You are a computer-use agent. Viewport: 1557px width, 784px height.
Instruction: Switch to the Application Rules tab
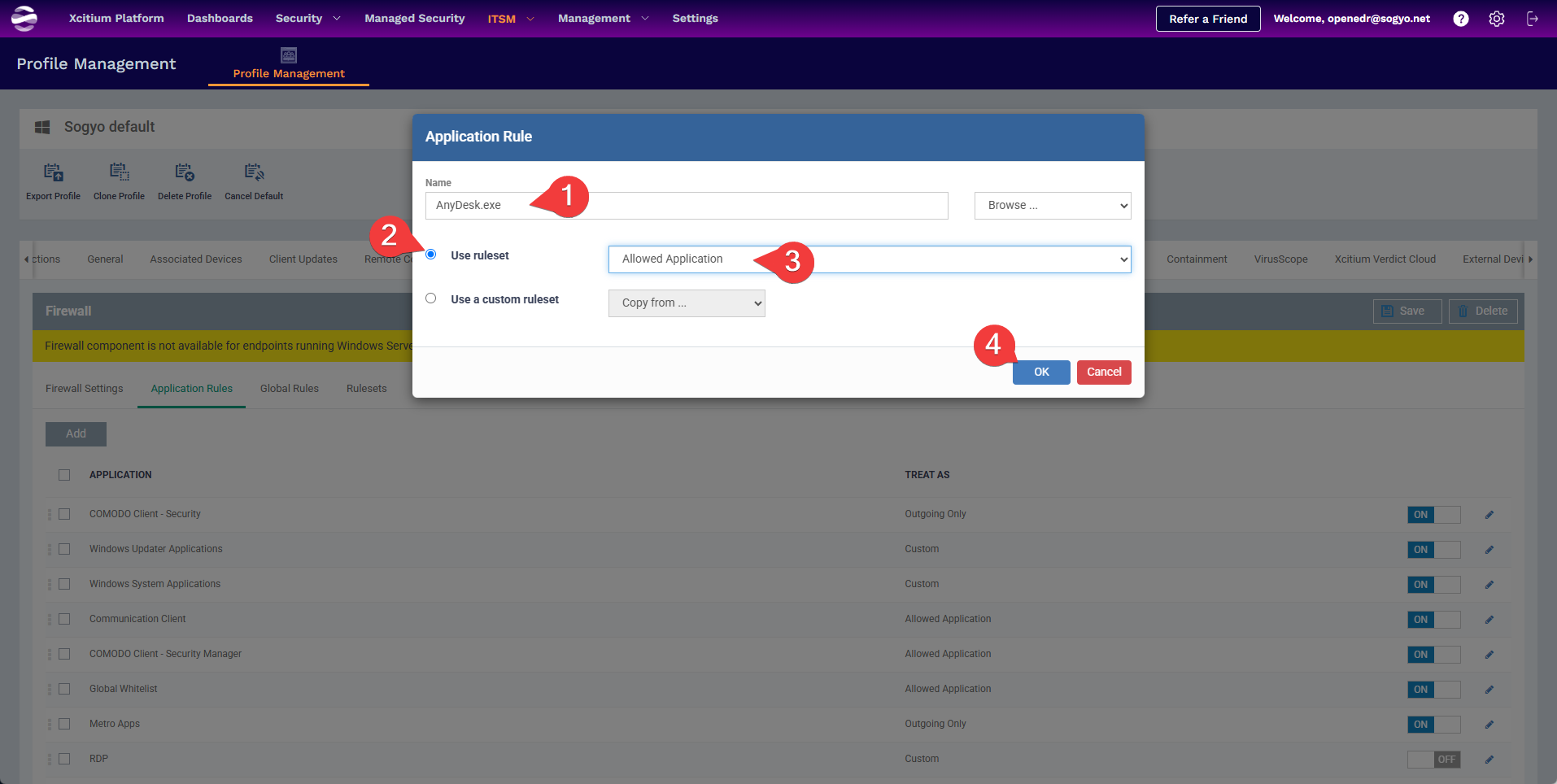point(192,389)
